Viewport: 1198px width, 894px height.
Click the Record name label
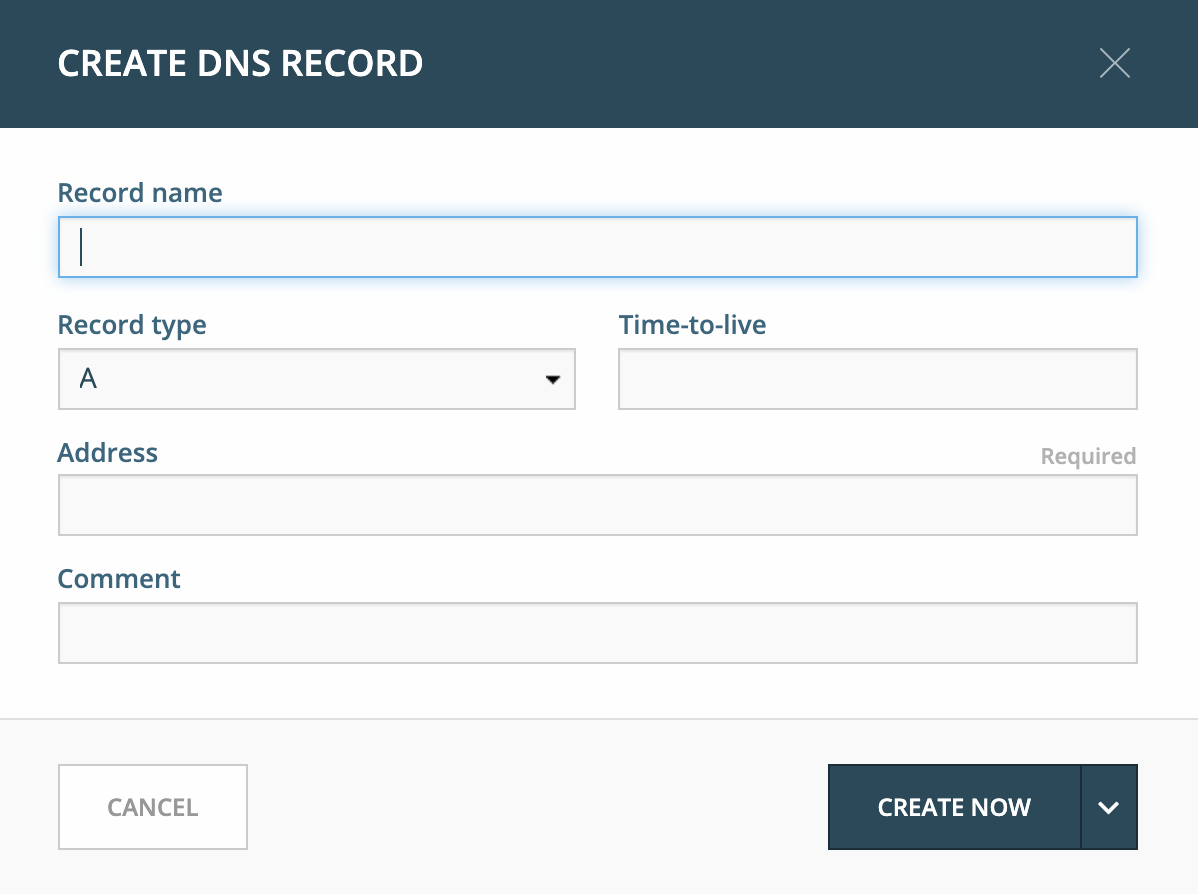click(140, 193)
